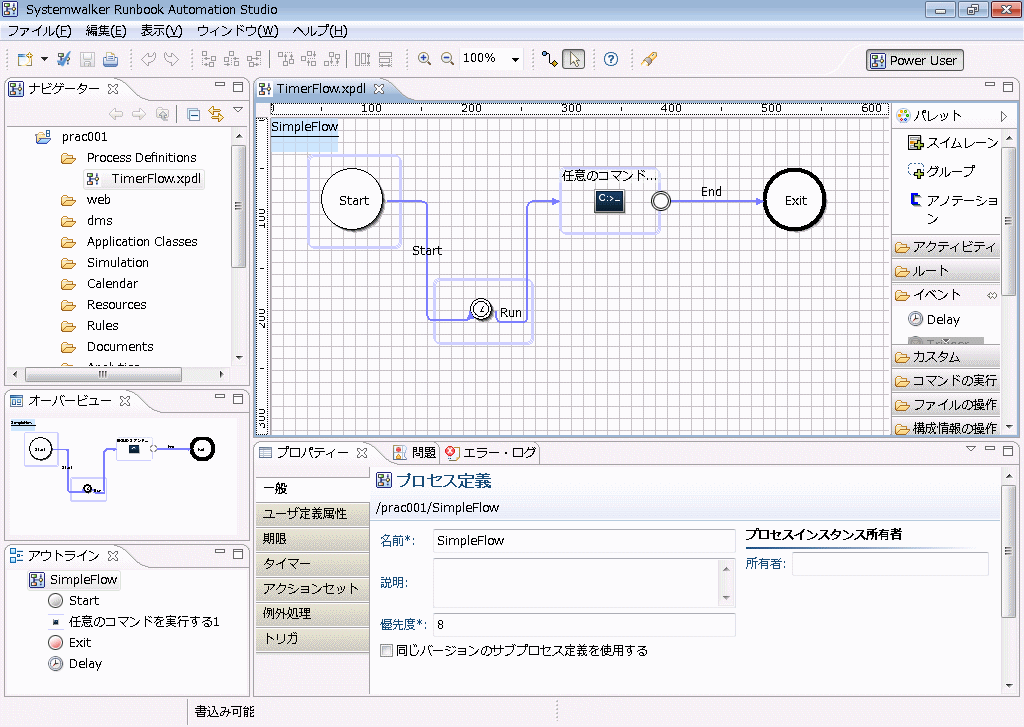Expand the ルート palette drawer
1024x727 pixels.
[946, 270]
